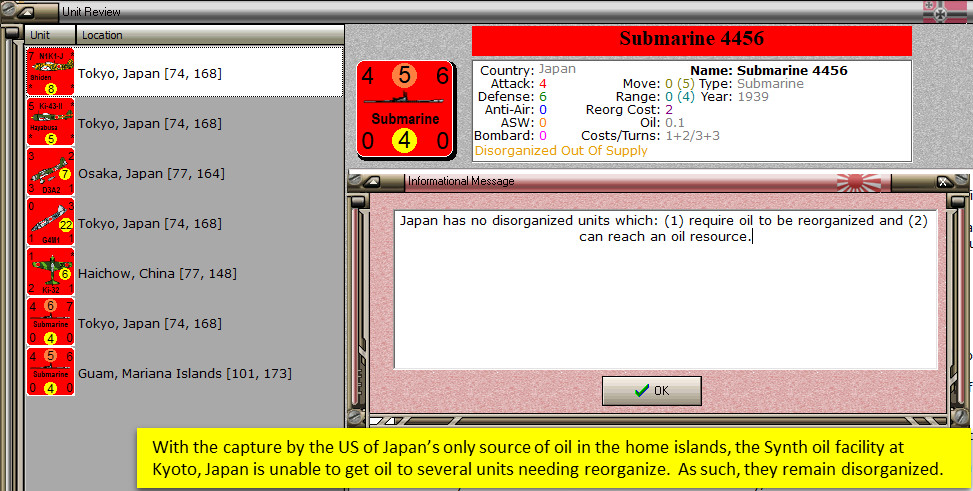This screenshot has height=491, width=973.
Task: Click the large Submarine 4456 counter image
Action: click(405, 109)
